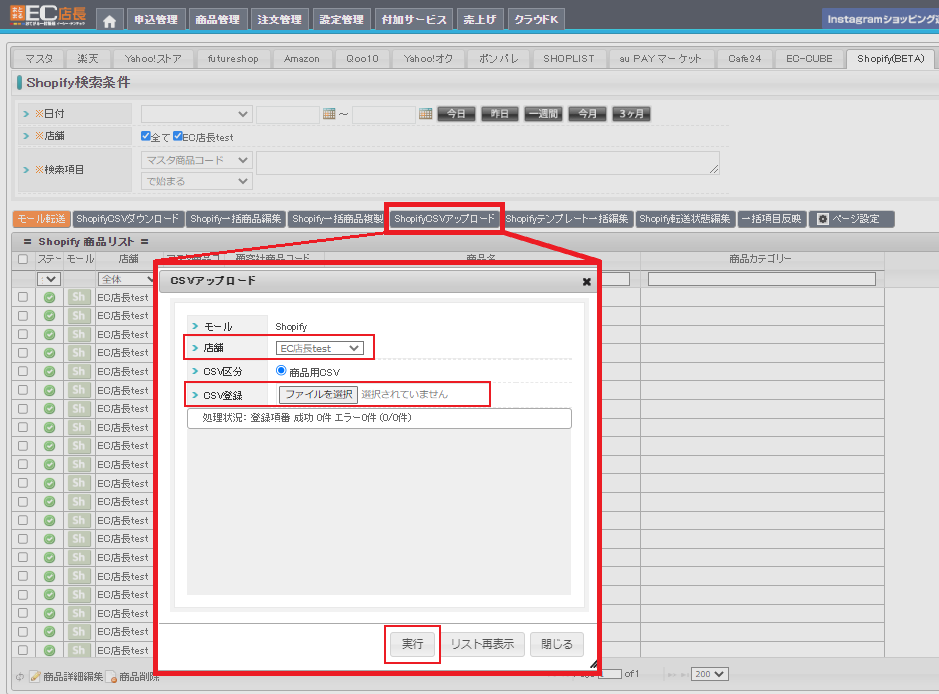Expand 検索項目 condition arrow
Image resolution: width=939 pixels, height=694 pixels.
point(26,169)
